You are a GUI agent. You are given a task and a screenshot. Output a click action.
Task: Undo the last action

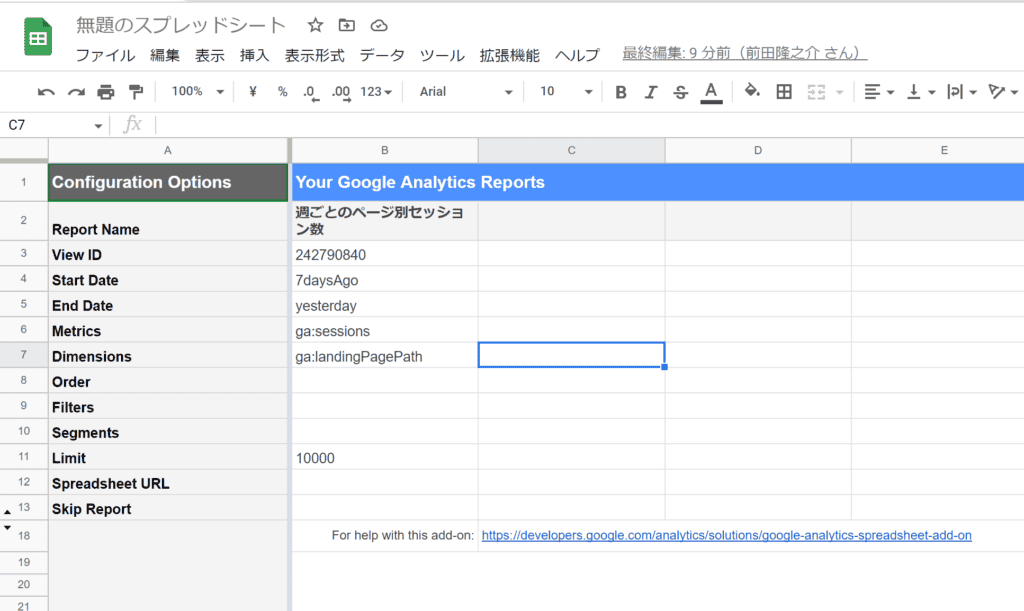46,92
